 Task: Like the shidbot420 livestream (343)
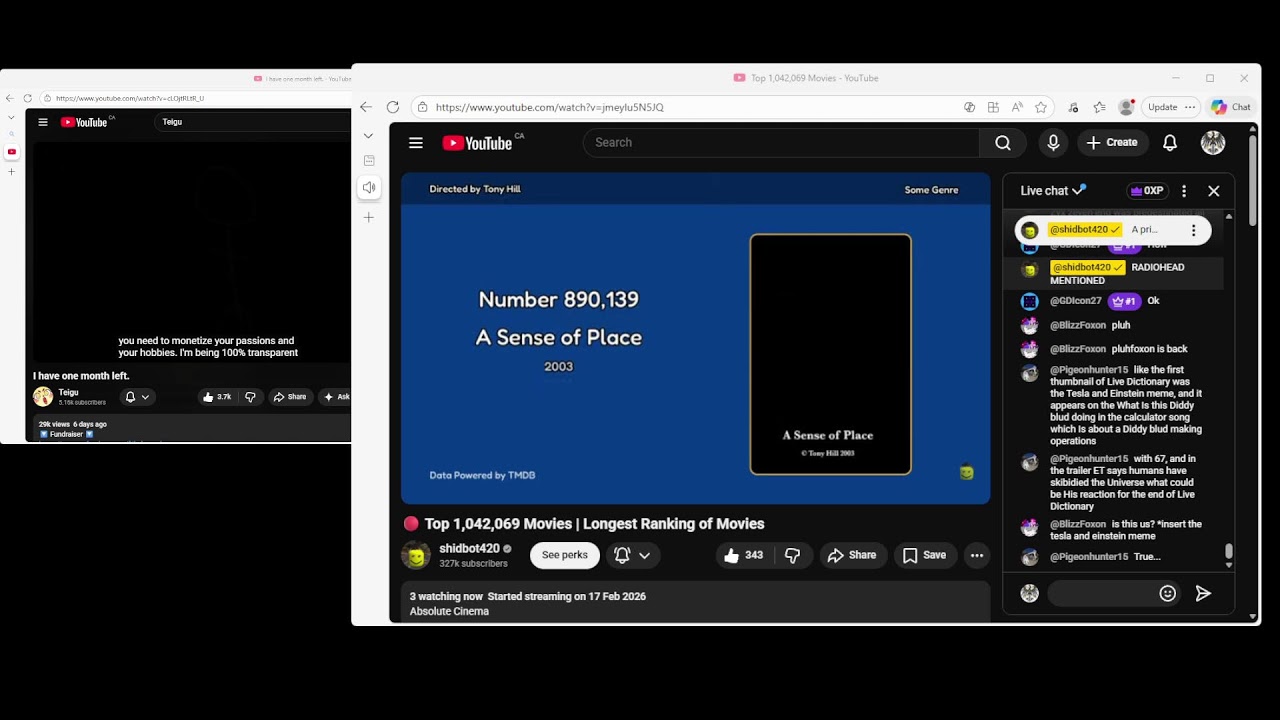(743, 555)
